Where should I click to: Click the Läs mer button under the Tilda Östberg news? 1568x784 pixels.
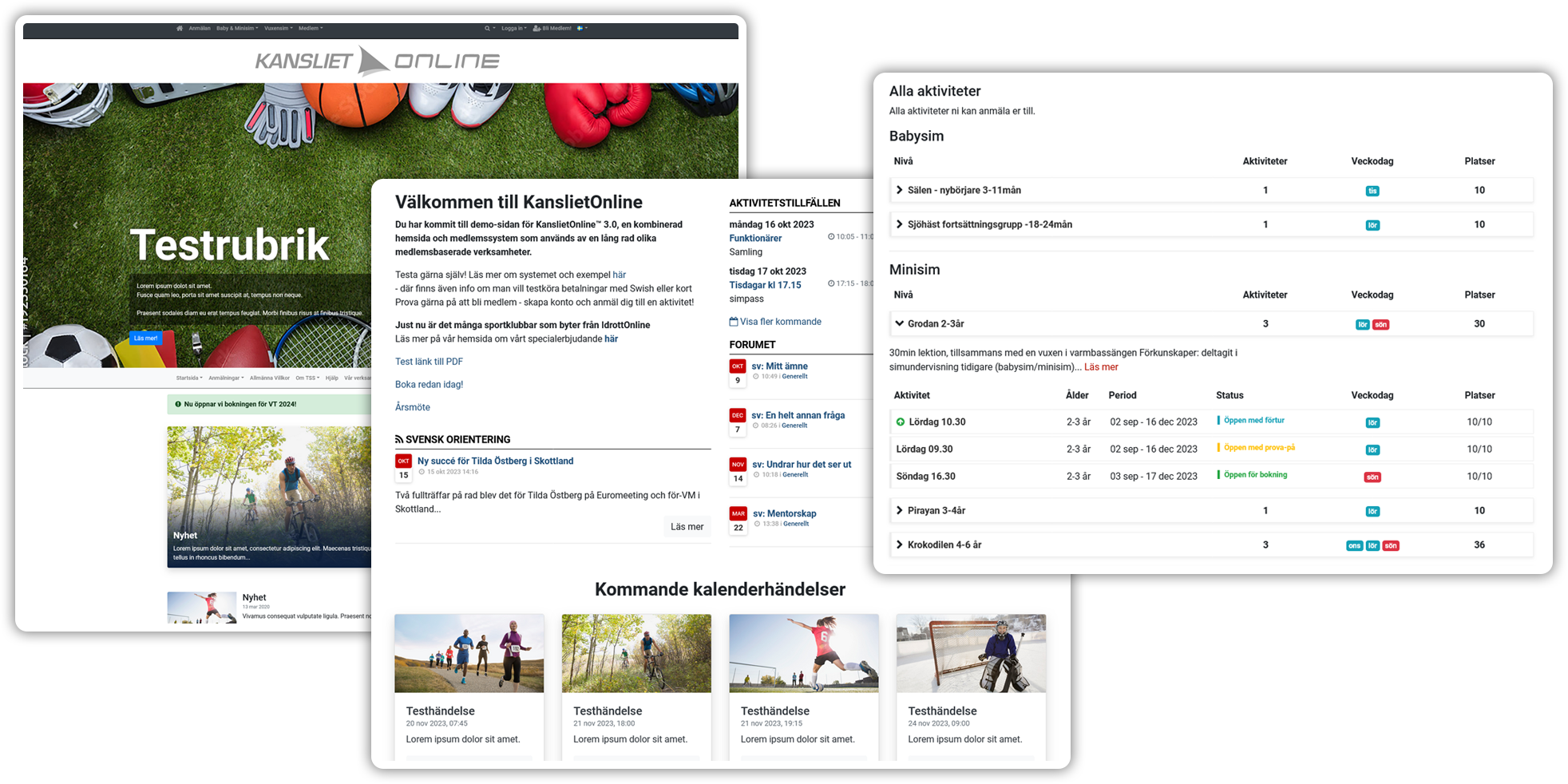(x=687, y=526)
